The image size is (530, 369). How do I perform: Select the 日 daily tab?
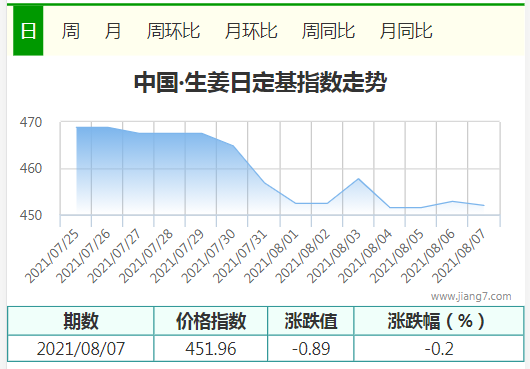tap(28, 31)
